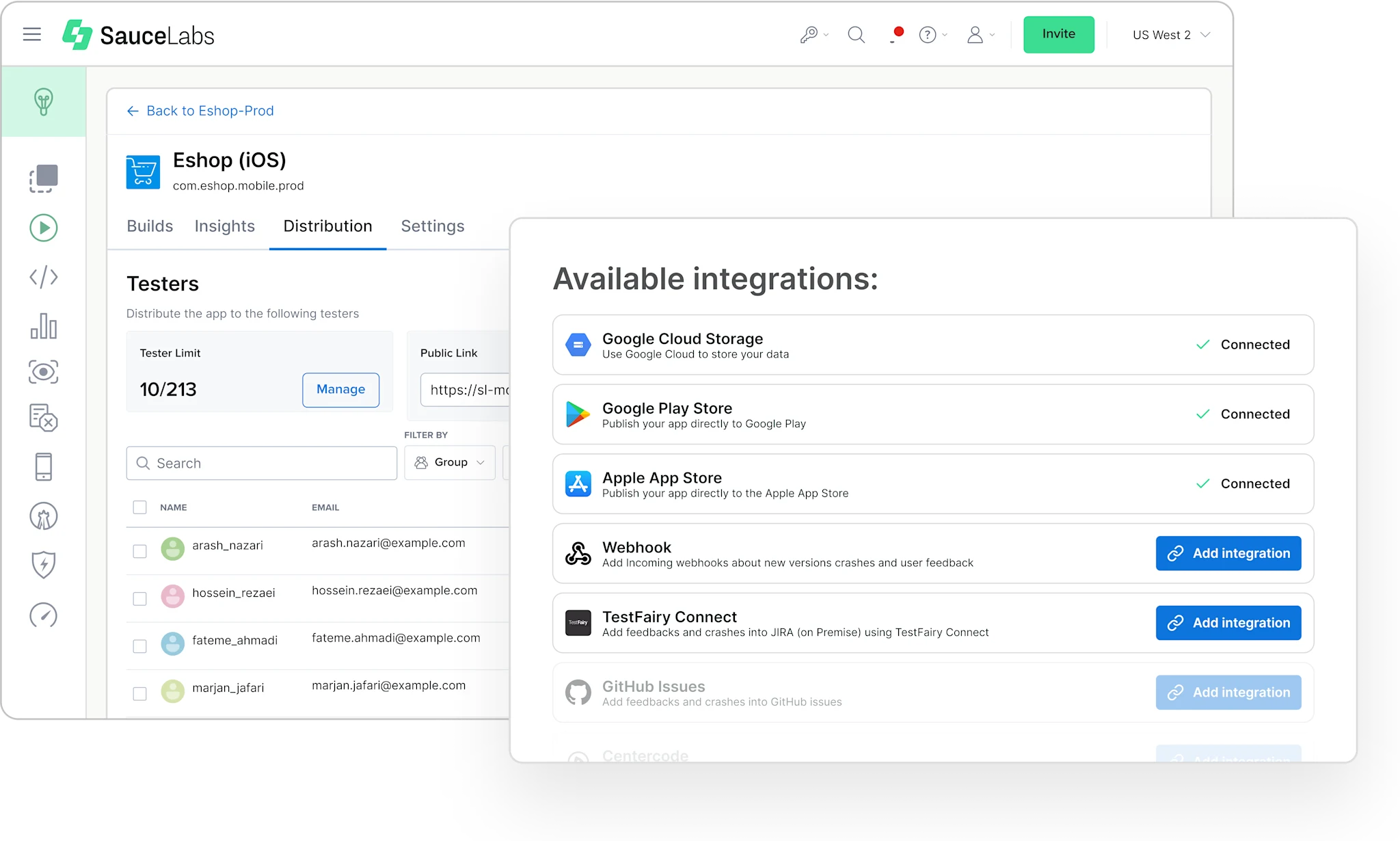The height and width of the screenshot is (841, 1400).
Task: Expand the US West 2 region dropdown
Action: pos(1172,35)
